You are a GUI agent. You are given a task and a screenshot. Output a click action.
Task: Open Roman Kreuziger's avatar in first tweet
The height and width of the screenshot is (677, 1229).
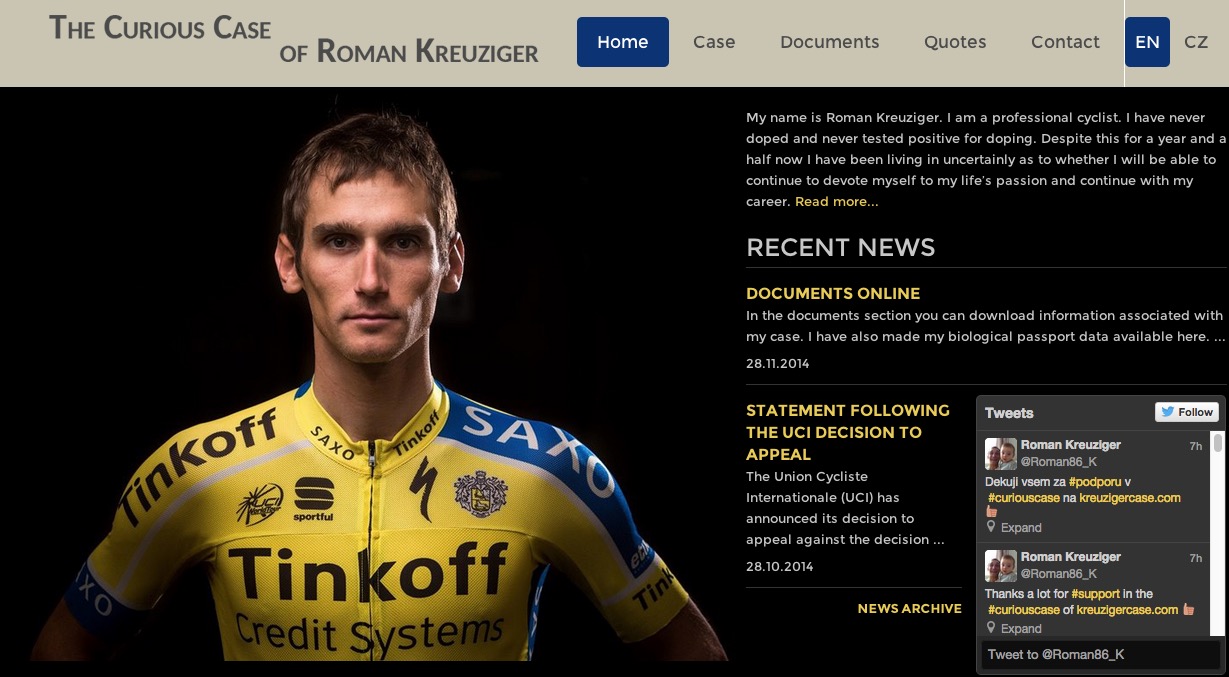coord(1000,454)
